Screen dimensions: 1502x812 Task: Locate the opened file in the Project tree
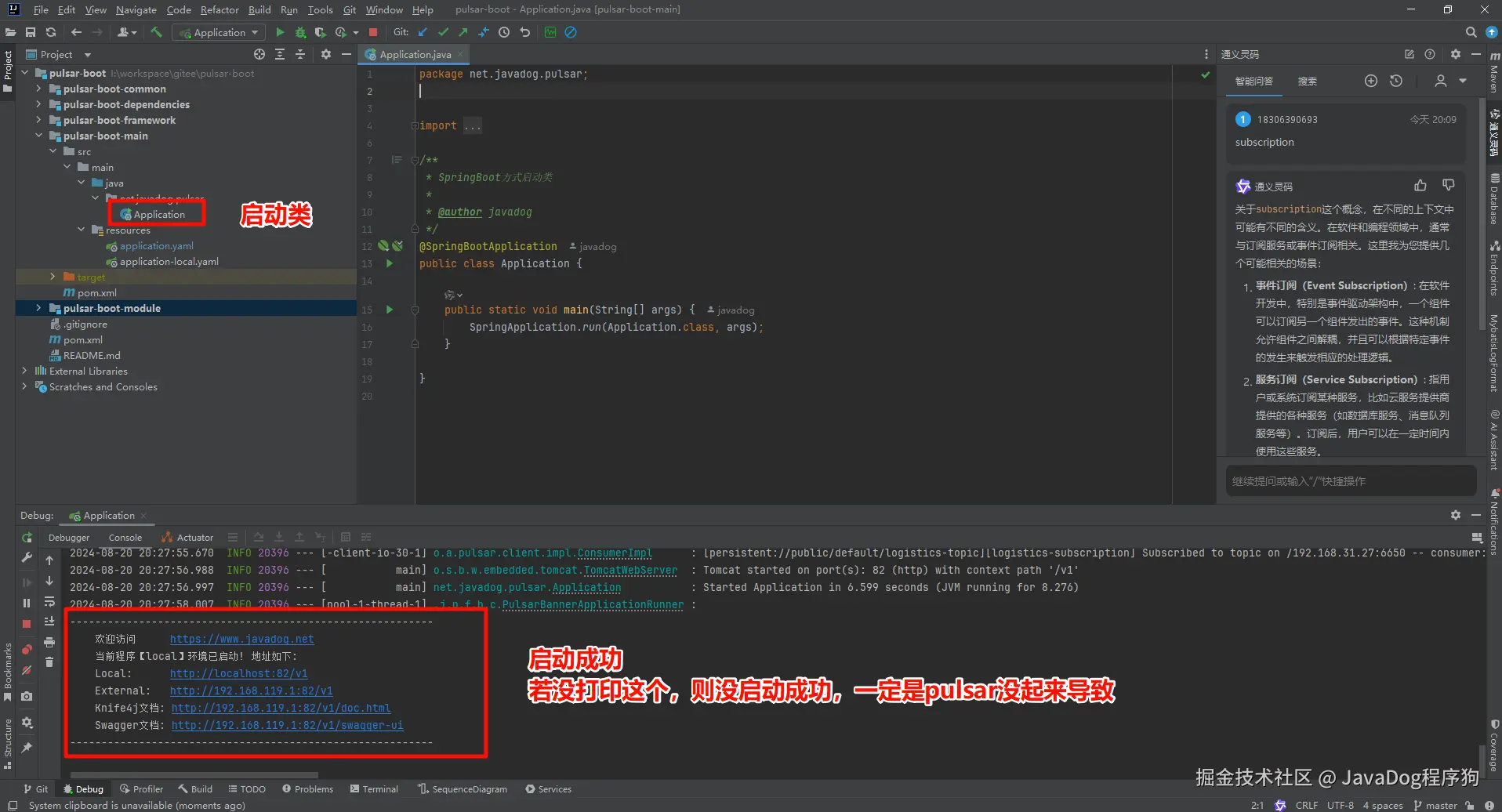click(x=259, y=54)
